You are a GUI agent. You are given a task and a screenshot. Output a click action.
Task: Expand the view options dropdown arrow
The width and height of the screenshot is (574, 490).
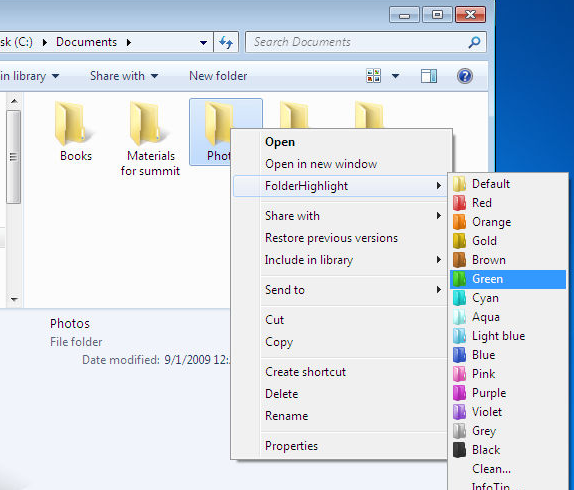396,76
